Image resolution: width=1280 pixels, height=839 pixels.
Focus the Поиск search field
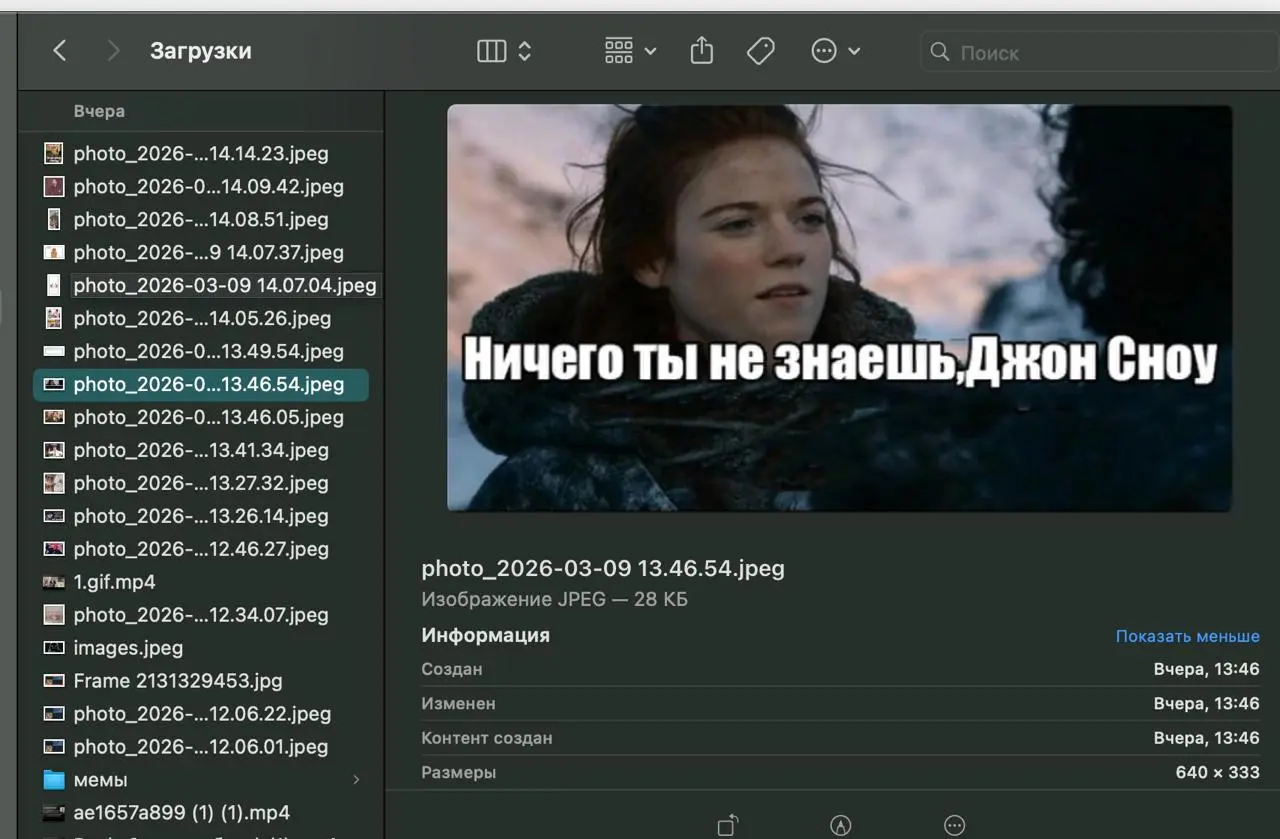pyautogui.click(x=1100, y=52)
